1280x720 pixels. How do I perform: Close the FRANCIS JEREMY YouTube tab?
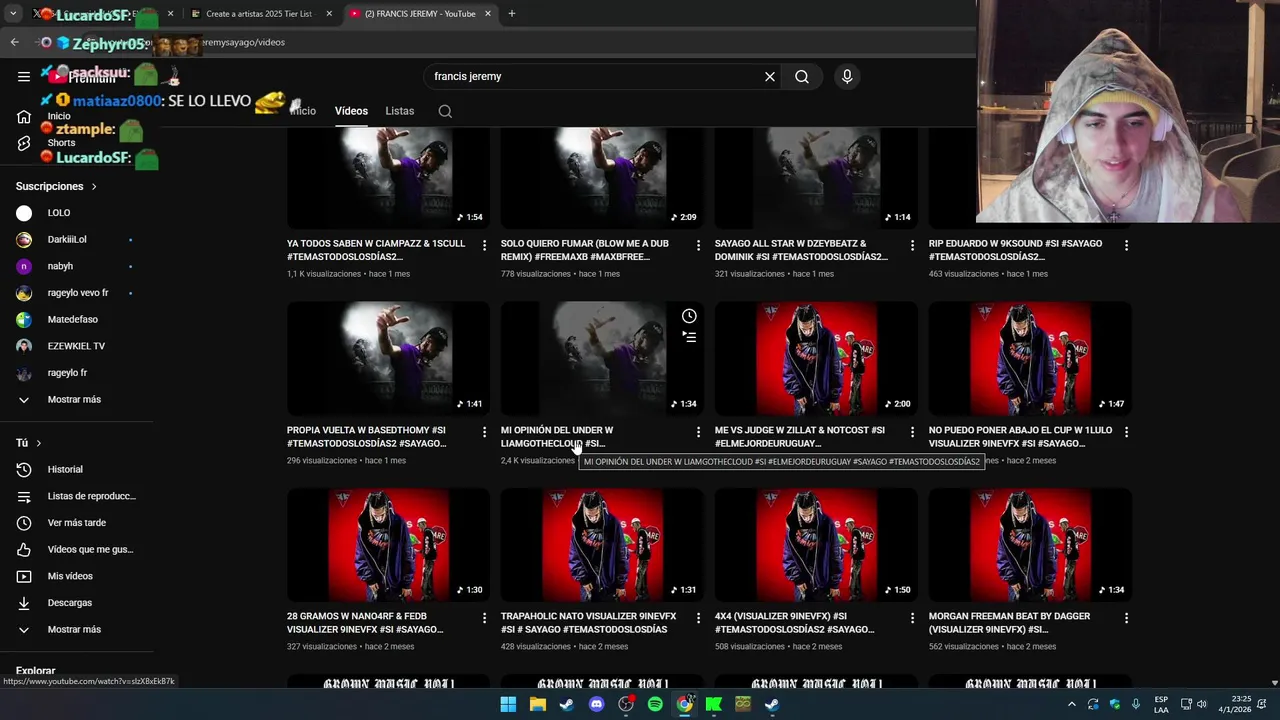(x=488, y=14)
